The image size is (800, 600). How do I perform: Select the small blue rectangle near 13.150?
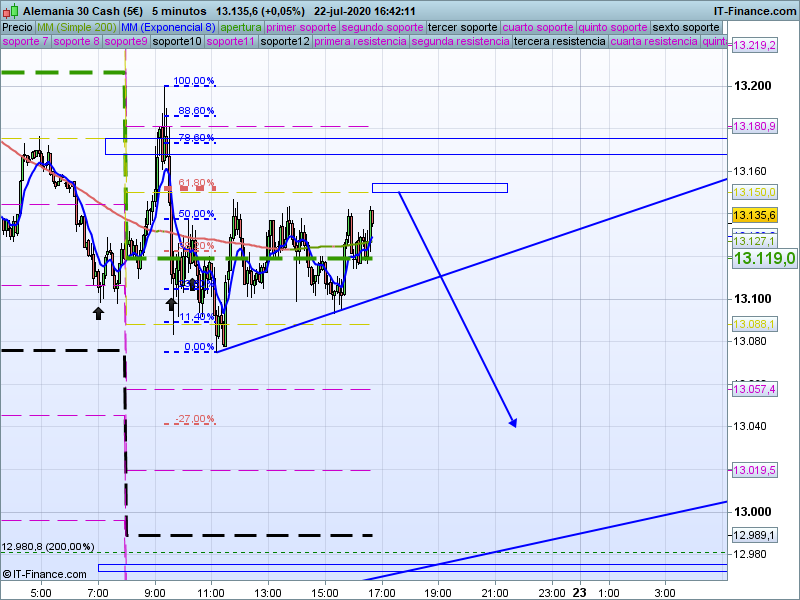(x=440, y=188)
